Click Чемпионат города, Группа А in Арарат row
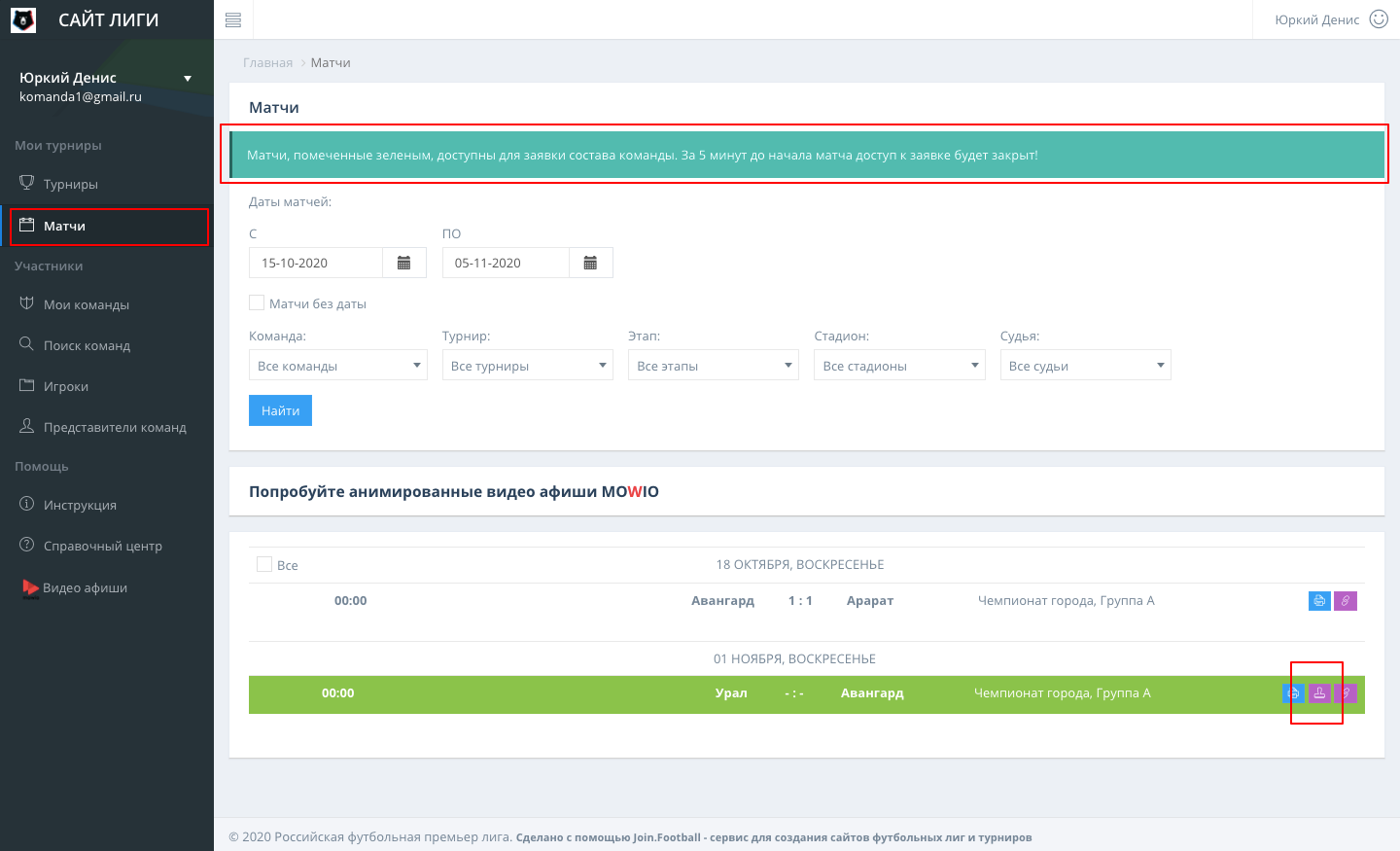 (x=1067, y=601)
